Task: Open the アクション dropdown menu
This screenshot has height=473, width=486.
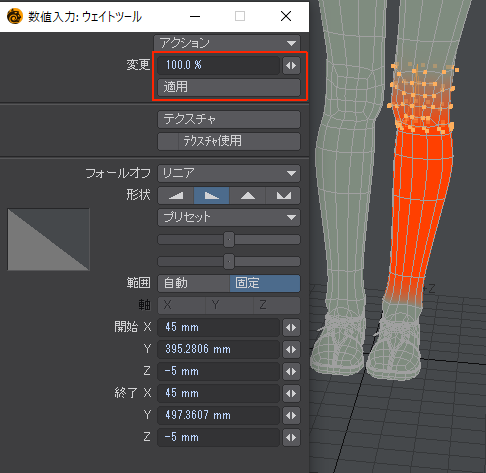Action: [227, 43]
